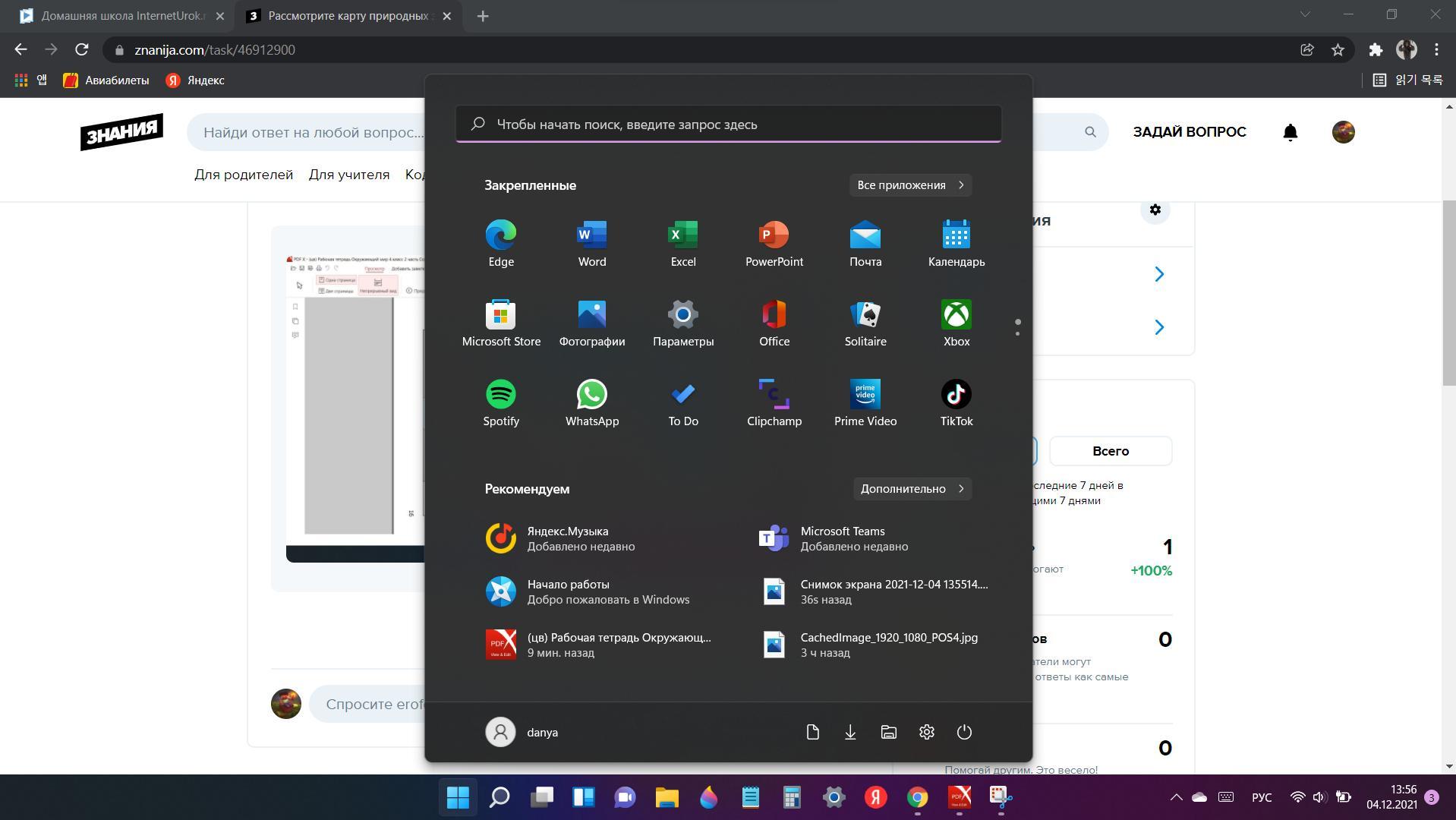Open Параметры pinned app
This screenshot has width=1456, height=820.
coord(683,323)
